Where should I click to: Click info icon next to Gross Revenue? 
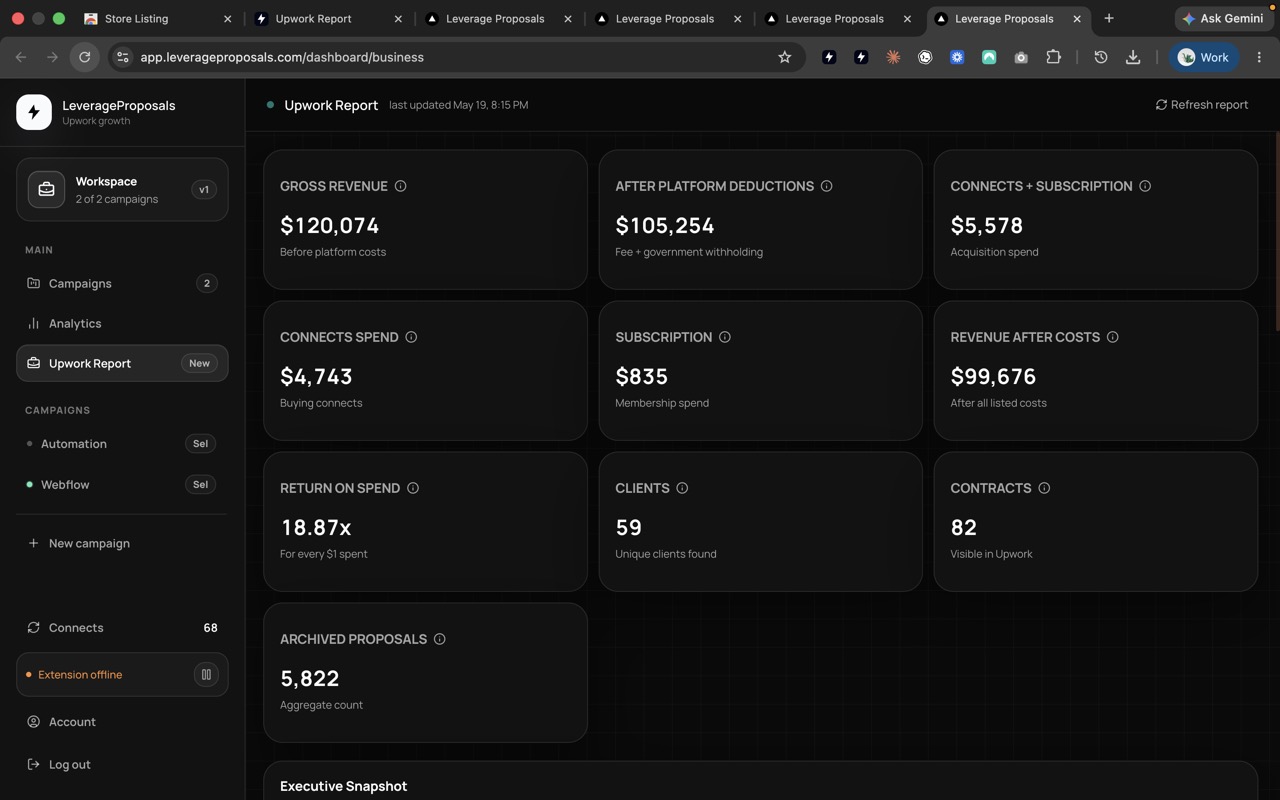[x=400, y=186]
